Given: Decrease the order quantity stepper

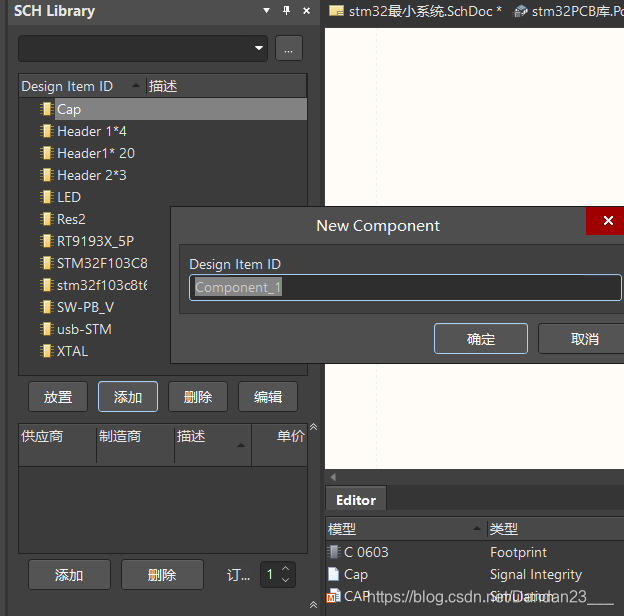Looking at the screenshot, I should (285, 580).
